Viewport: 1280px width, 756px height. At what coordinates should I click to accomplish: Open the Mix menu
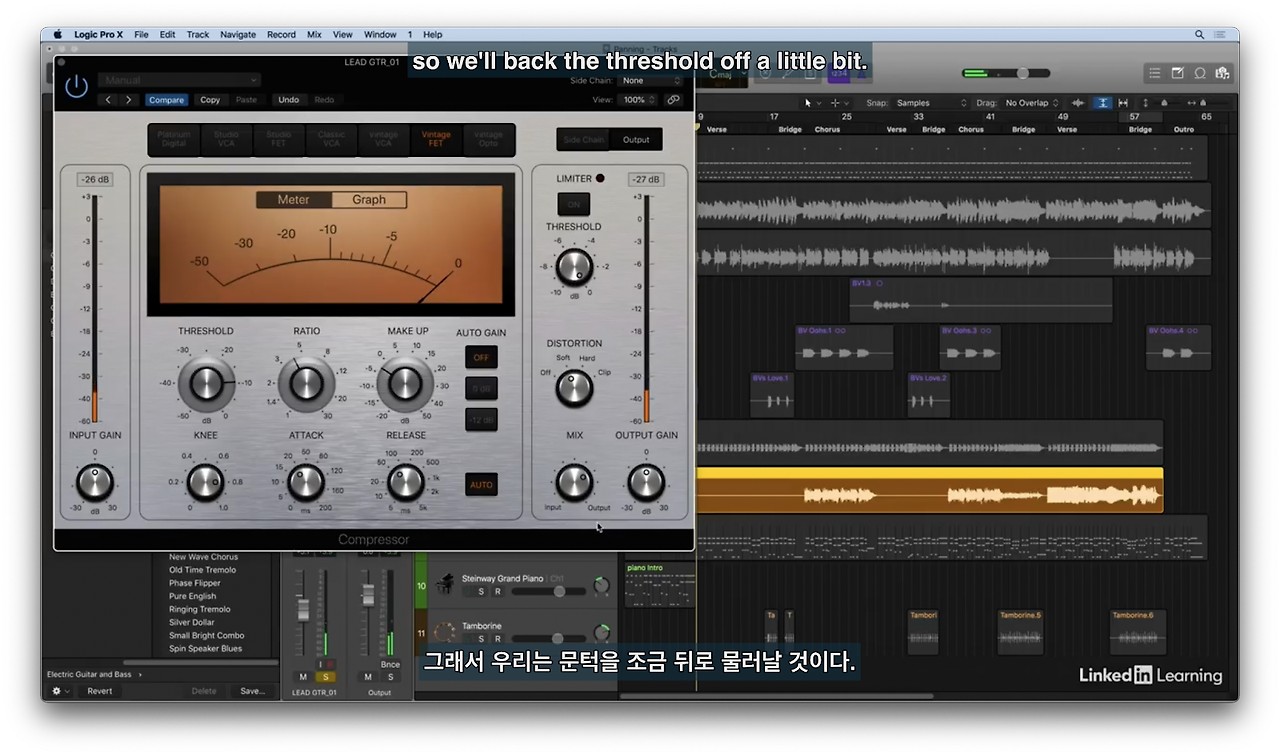pyautogui.click(x=314, y=34)
